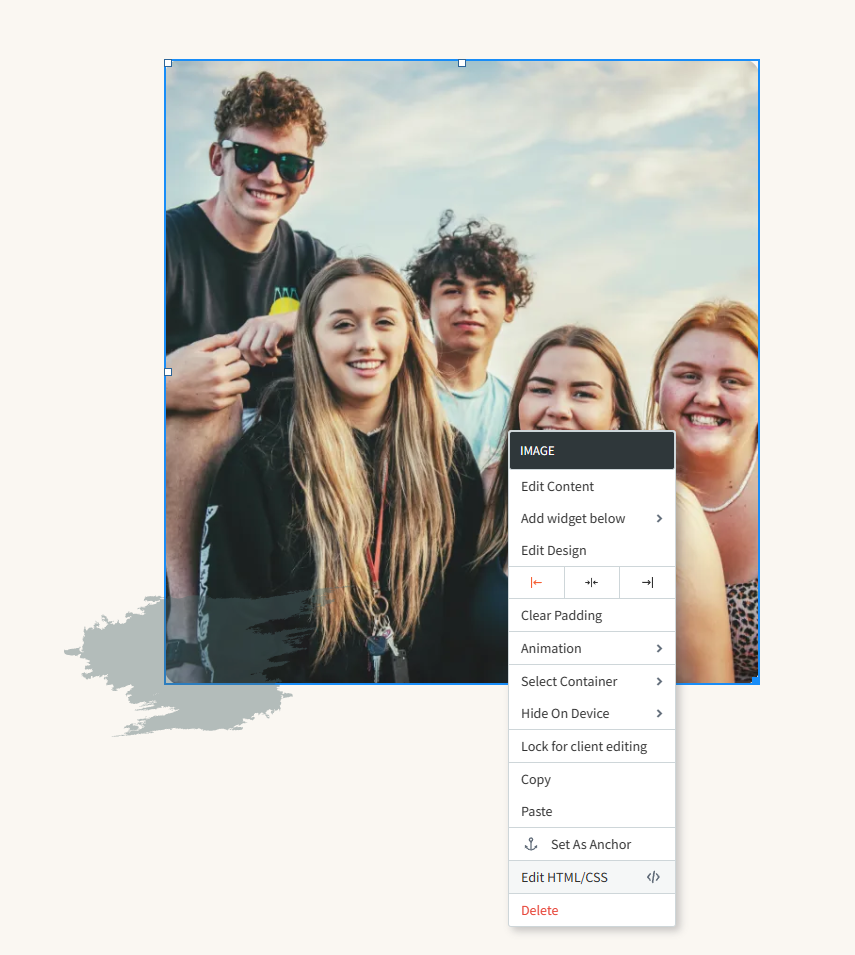Delete the image widget
This screenshot has width=855, height=955.
[x=539, y=910]
